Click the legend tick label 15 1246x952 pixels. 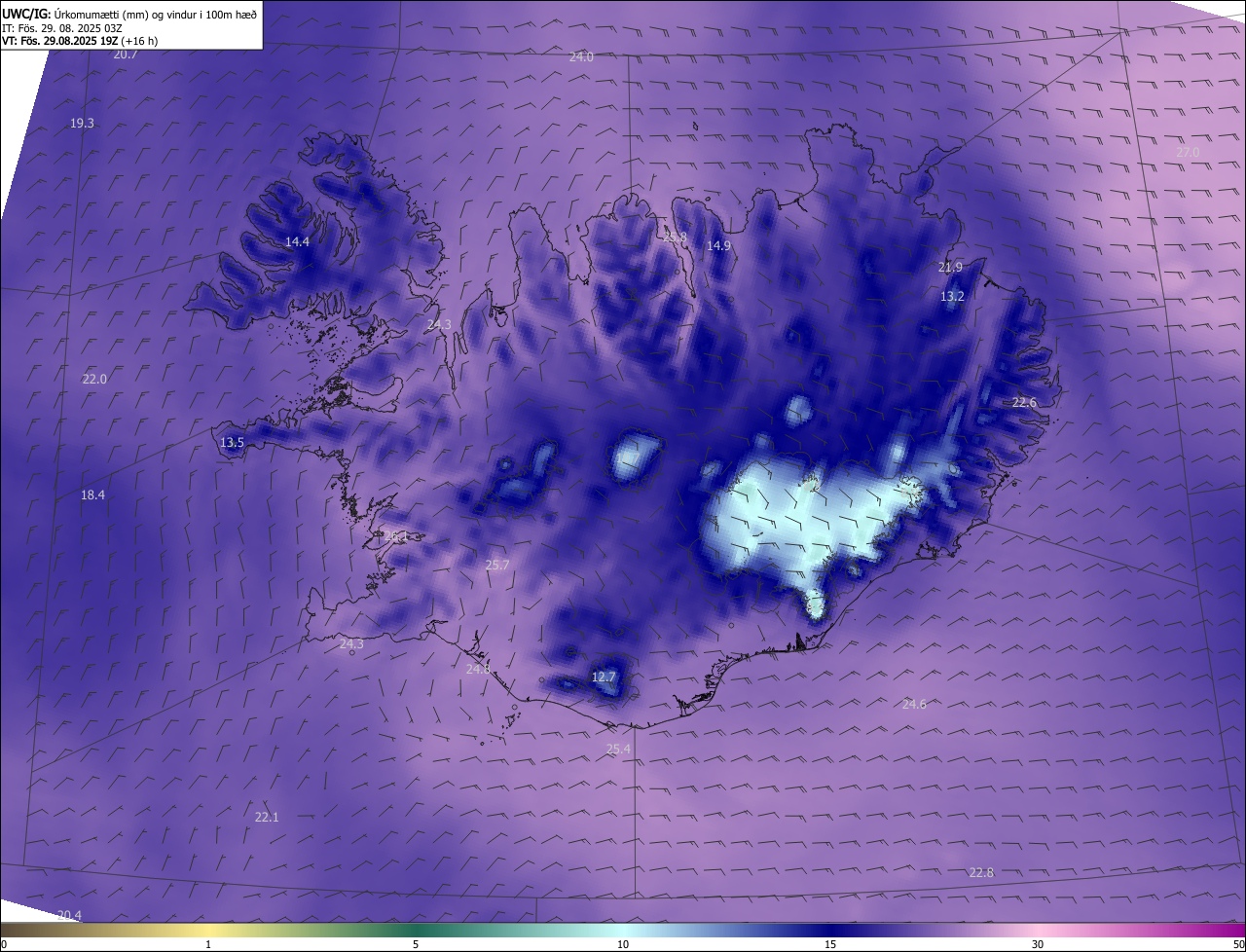(830, 944)
